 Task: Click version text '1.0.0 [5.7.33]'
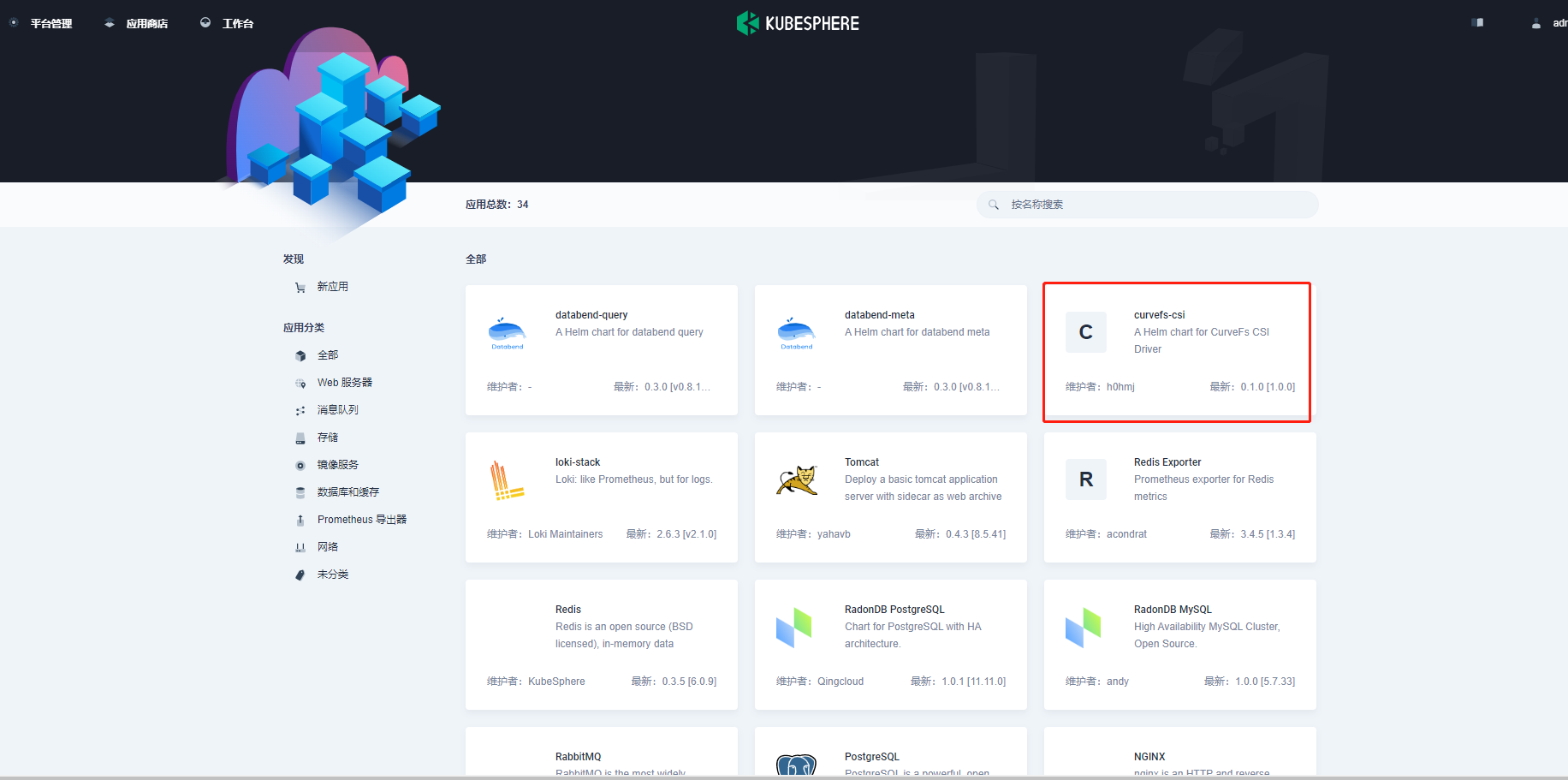tap(1265, 682)
